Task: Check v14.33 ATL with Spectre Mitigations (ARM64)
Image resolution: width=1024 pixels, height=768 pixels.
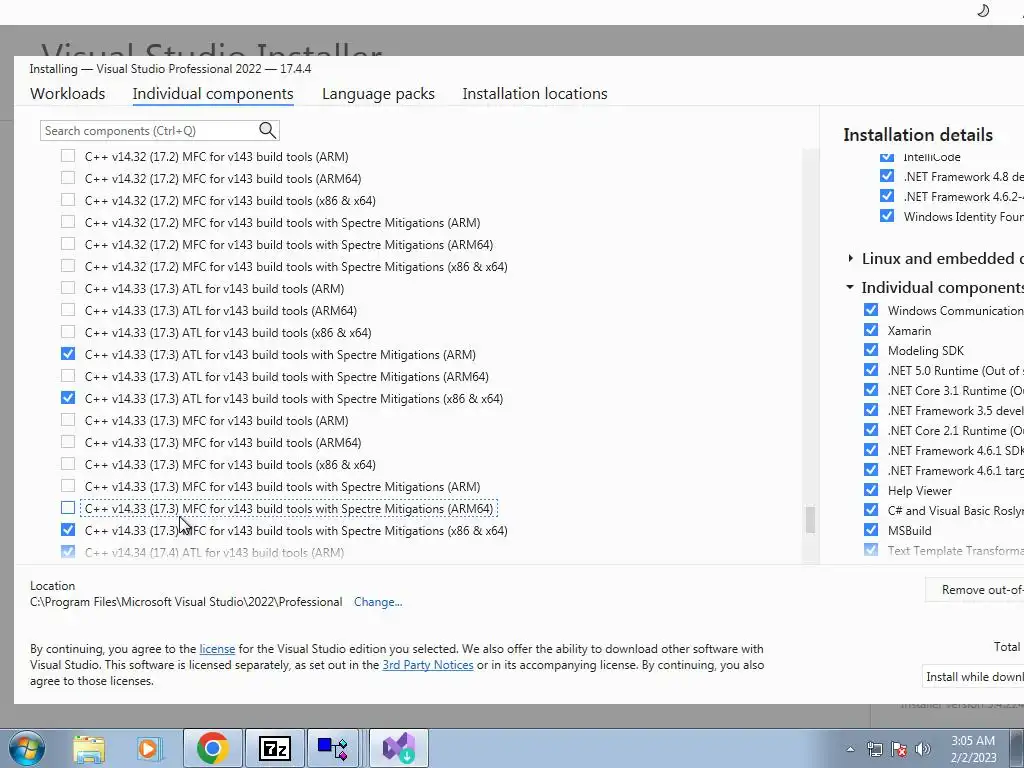Action: [x=68, y=376]
